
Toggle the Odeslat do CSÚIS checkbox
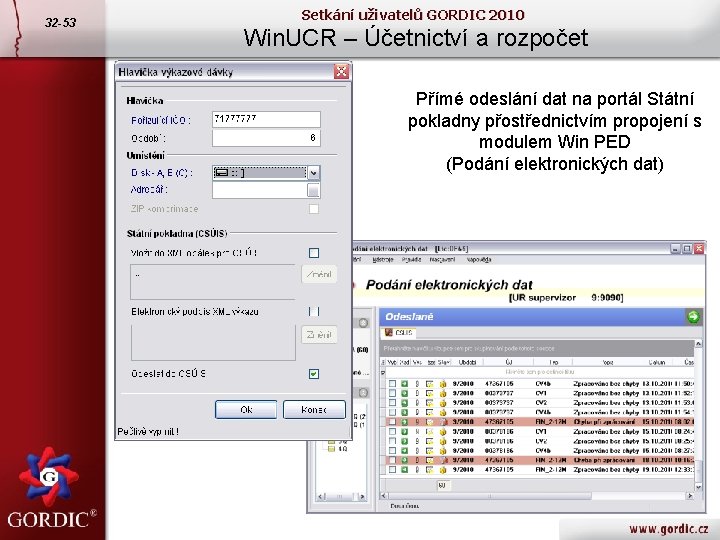(314, 374)
